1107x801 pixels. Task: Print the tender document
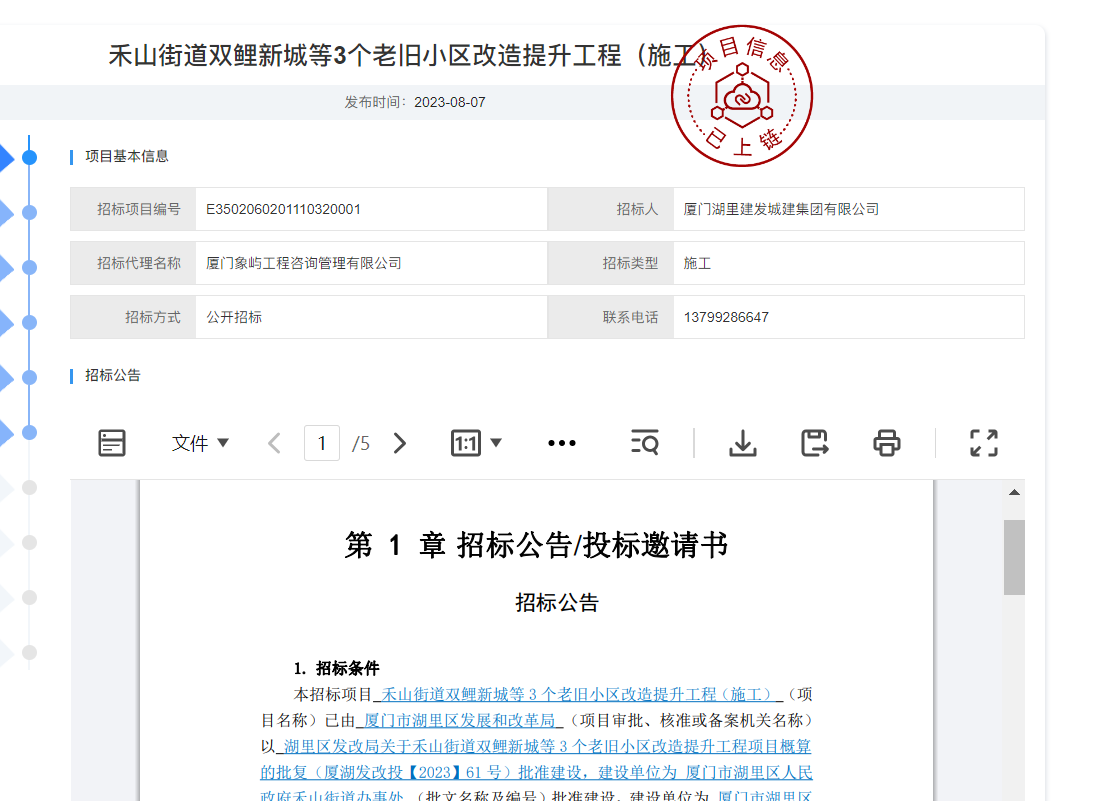coord(887,443)
